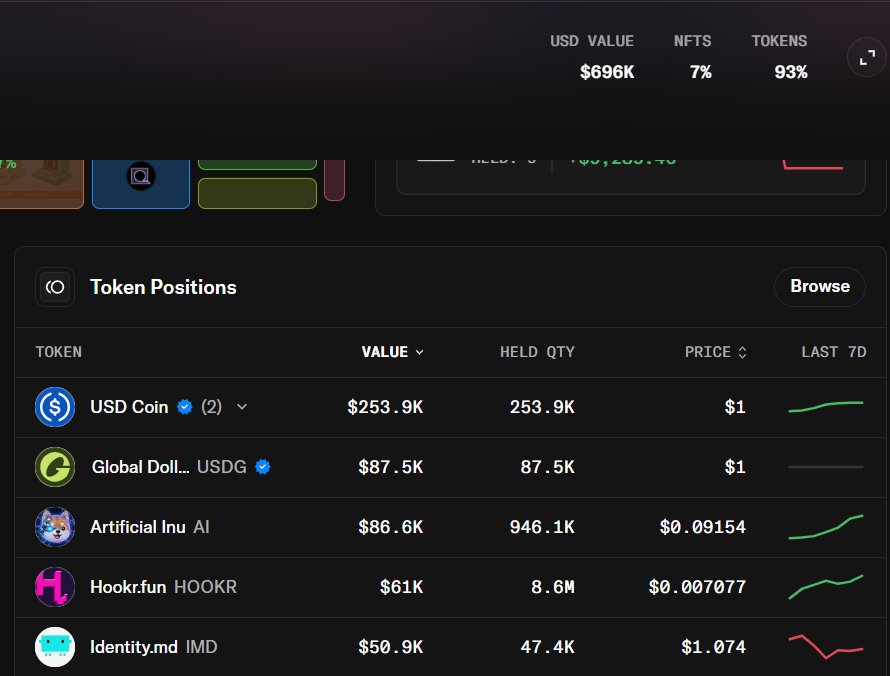890x676 pixels.
Task: Click the magnifier icon on blue tile
Action: (141, 176)
